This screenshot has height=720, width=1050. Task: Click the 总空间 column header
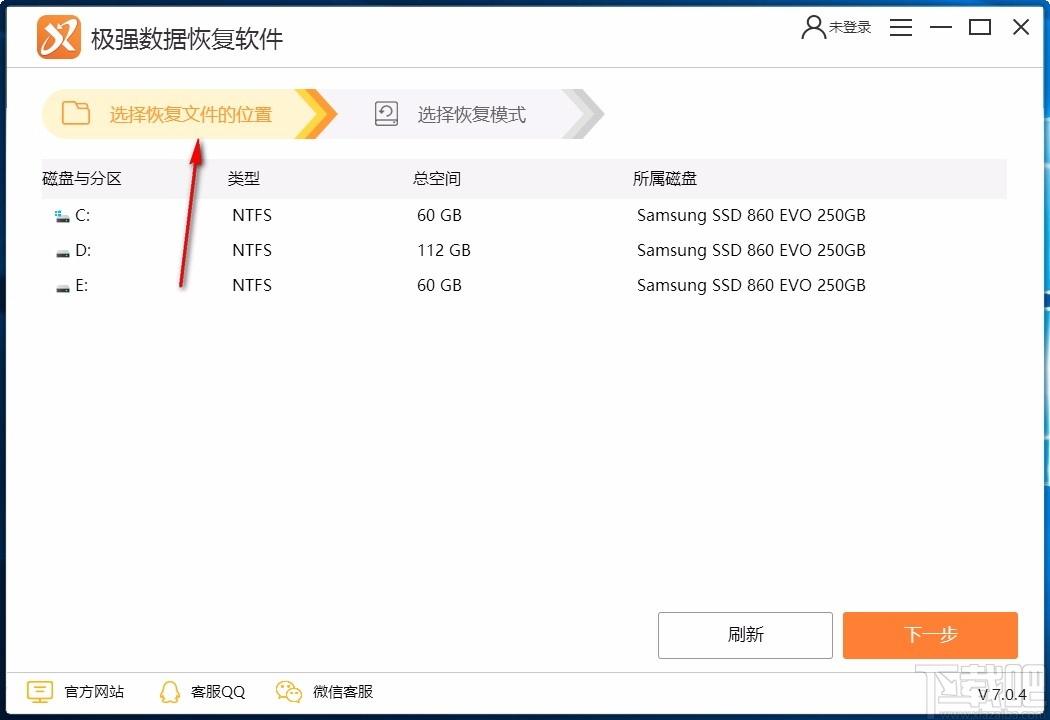[437, 179]
